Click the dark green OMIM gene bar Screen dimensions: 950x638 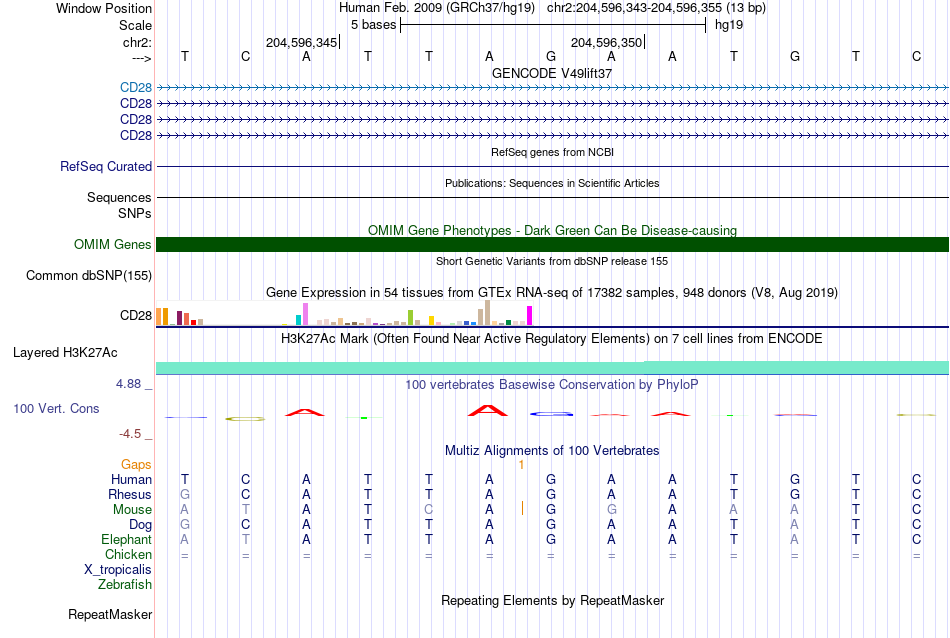[552, 244]
